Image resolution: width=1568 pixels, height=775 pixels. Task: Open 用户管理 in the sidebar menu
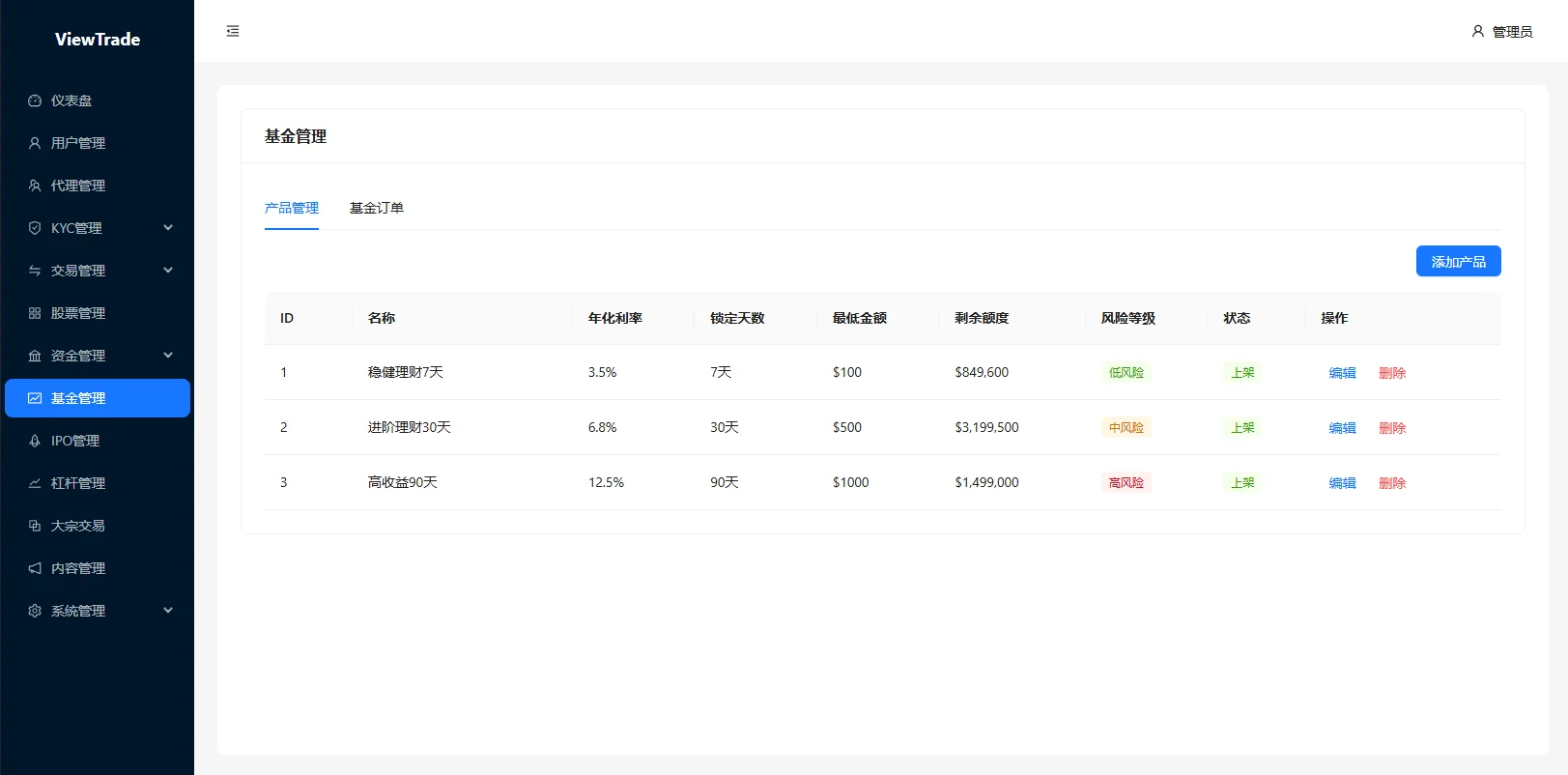click(98, 143)
